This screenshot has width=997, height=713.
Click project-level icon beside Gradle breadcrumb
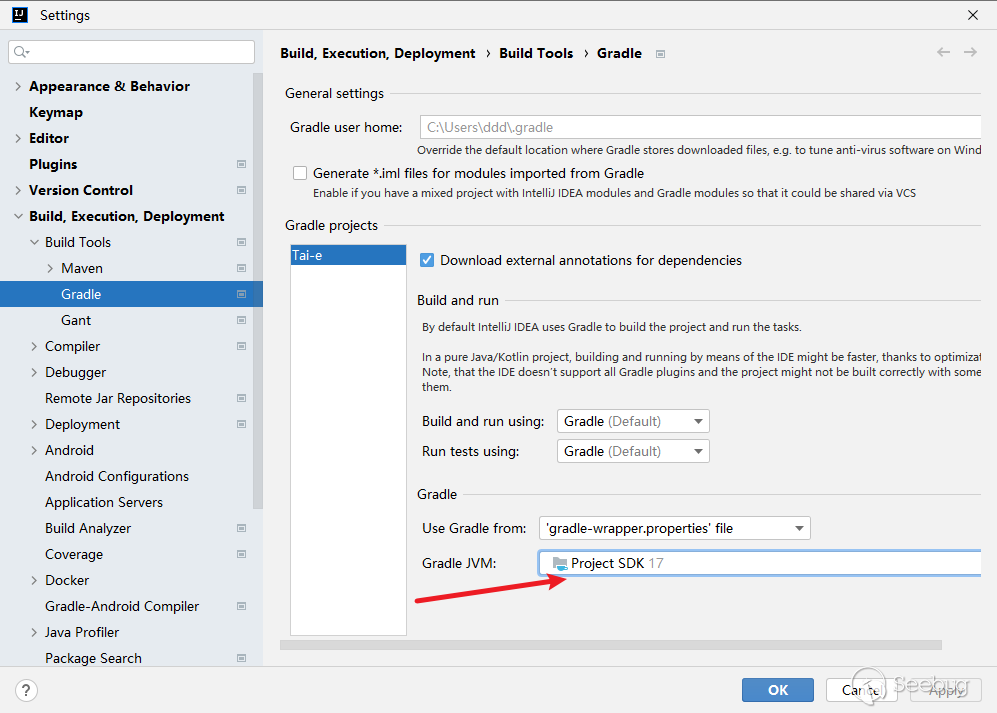point(660,54)
